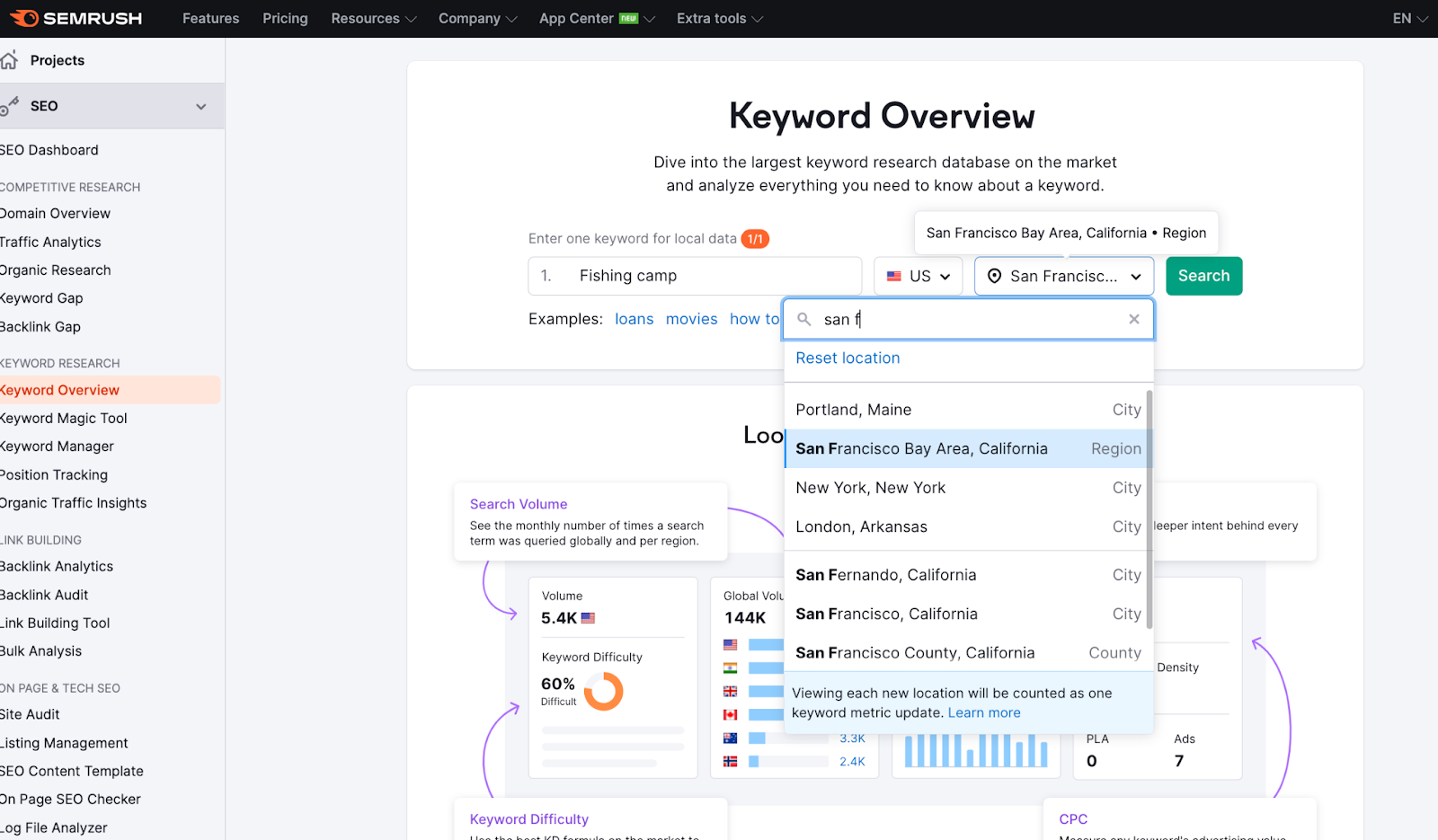
Task: Click Reset location link
Action: coord(848,358)
